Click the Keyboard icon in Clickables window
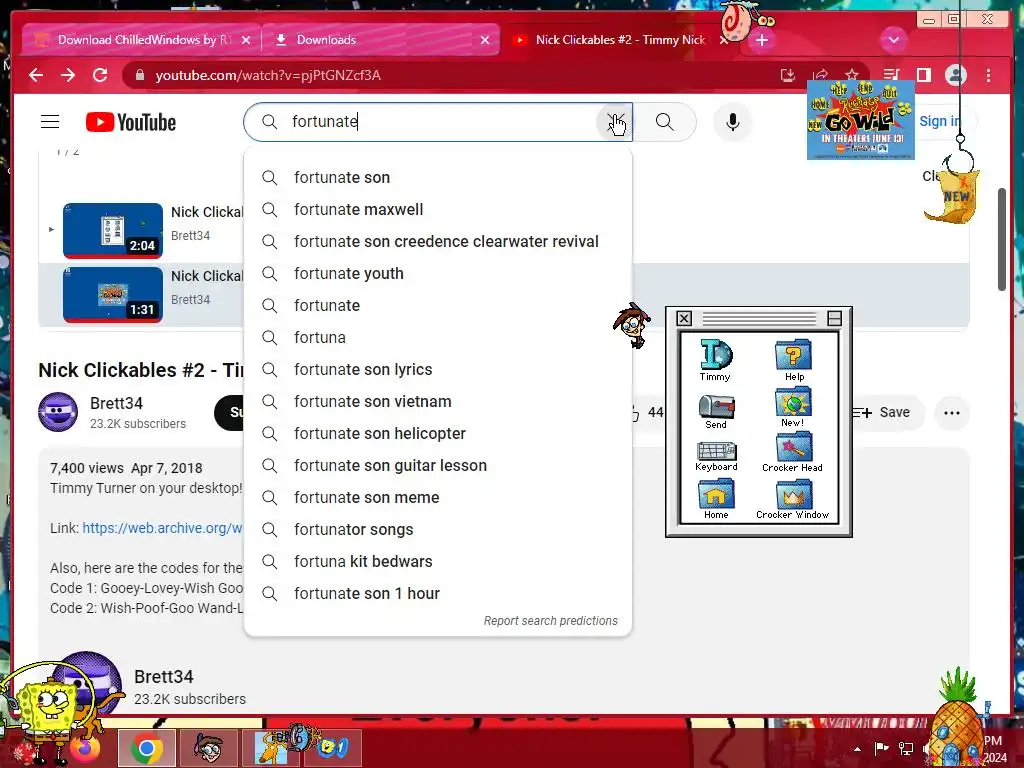The image size is (1024, 768). pyautogui.click(x=716, y=456)
